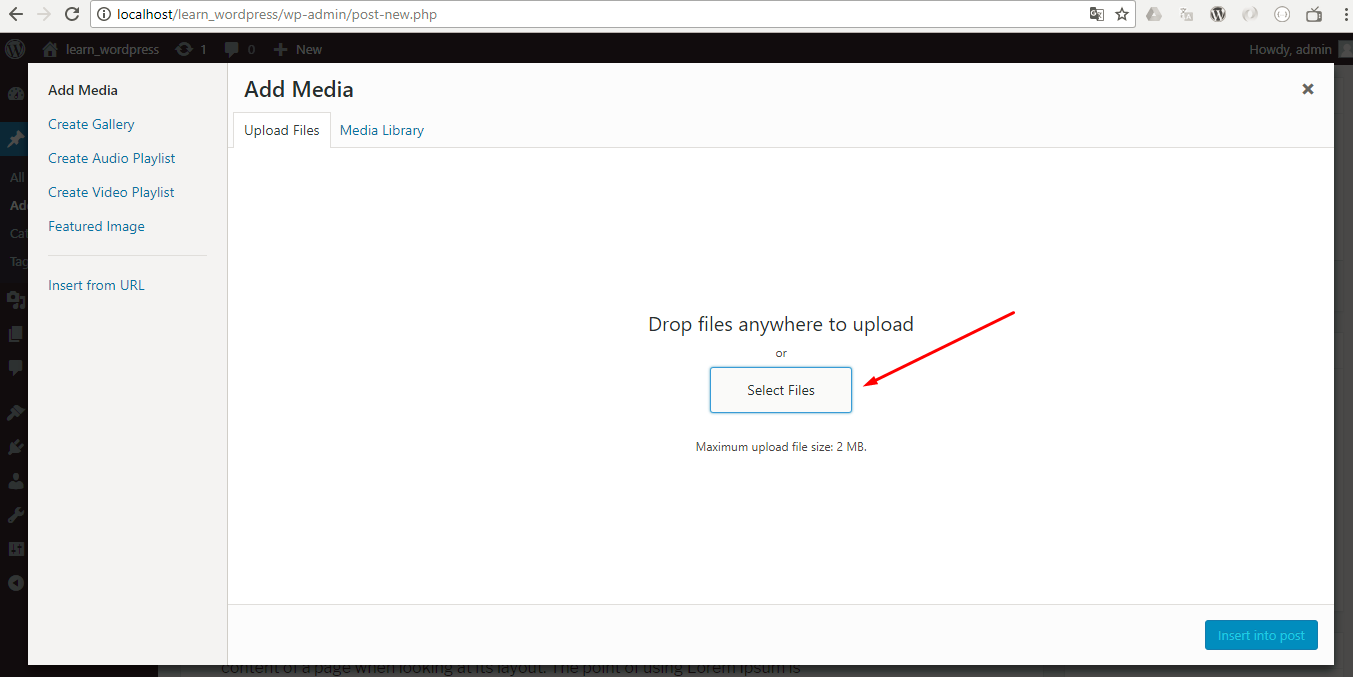
Task: Open the Users icon in the WordPress sidebar
Action: [15, 480]
